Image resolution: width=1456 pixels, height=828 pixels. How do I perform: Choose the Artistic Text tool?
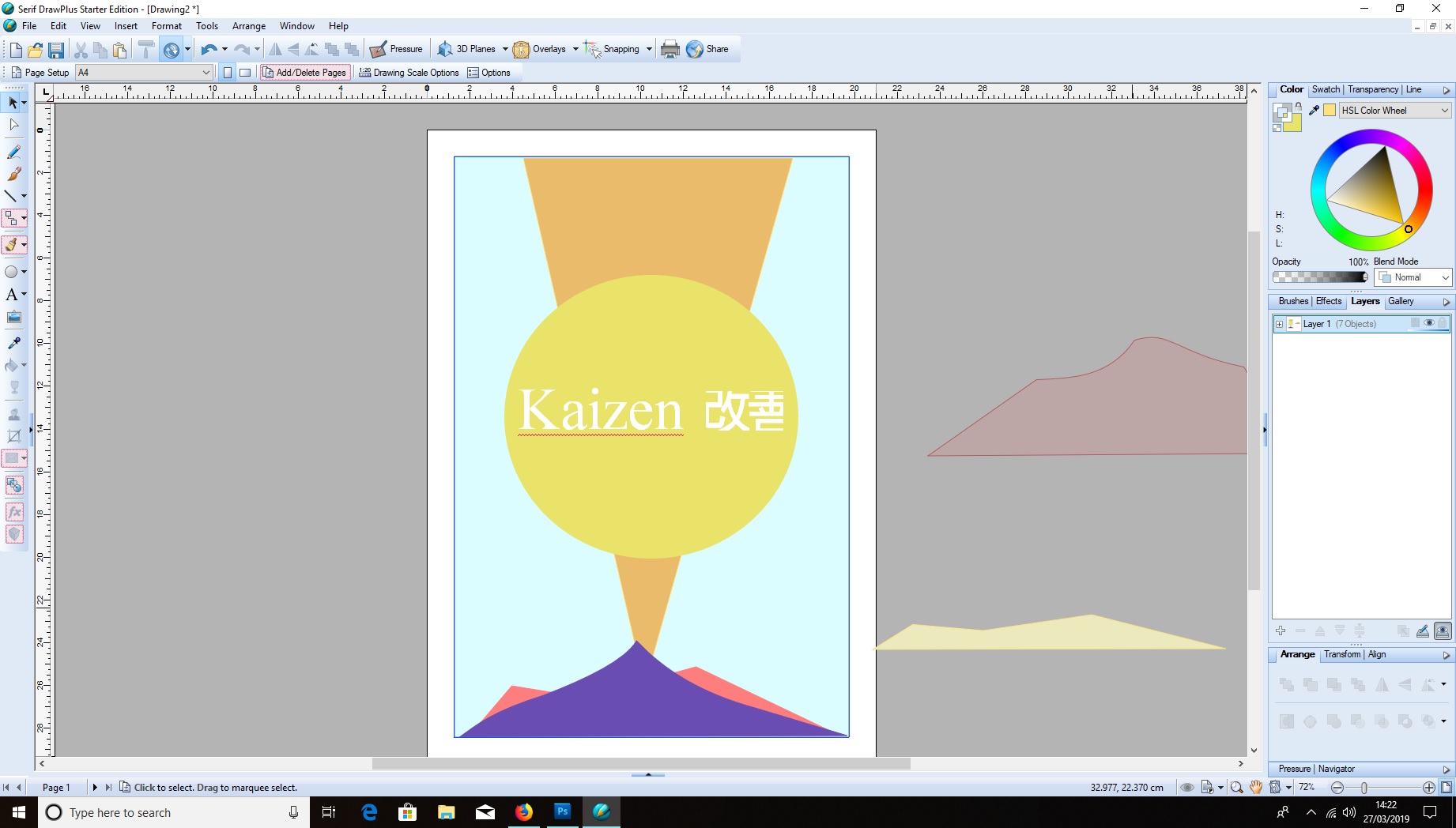[12, 295]
